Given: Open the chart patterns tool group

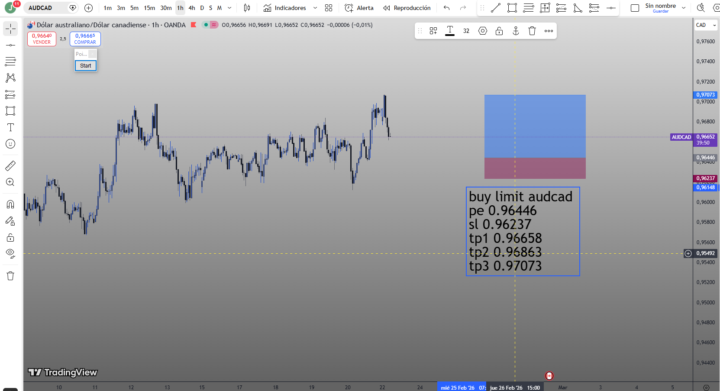Looking at the screenshot, I should tap(10, 78).
